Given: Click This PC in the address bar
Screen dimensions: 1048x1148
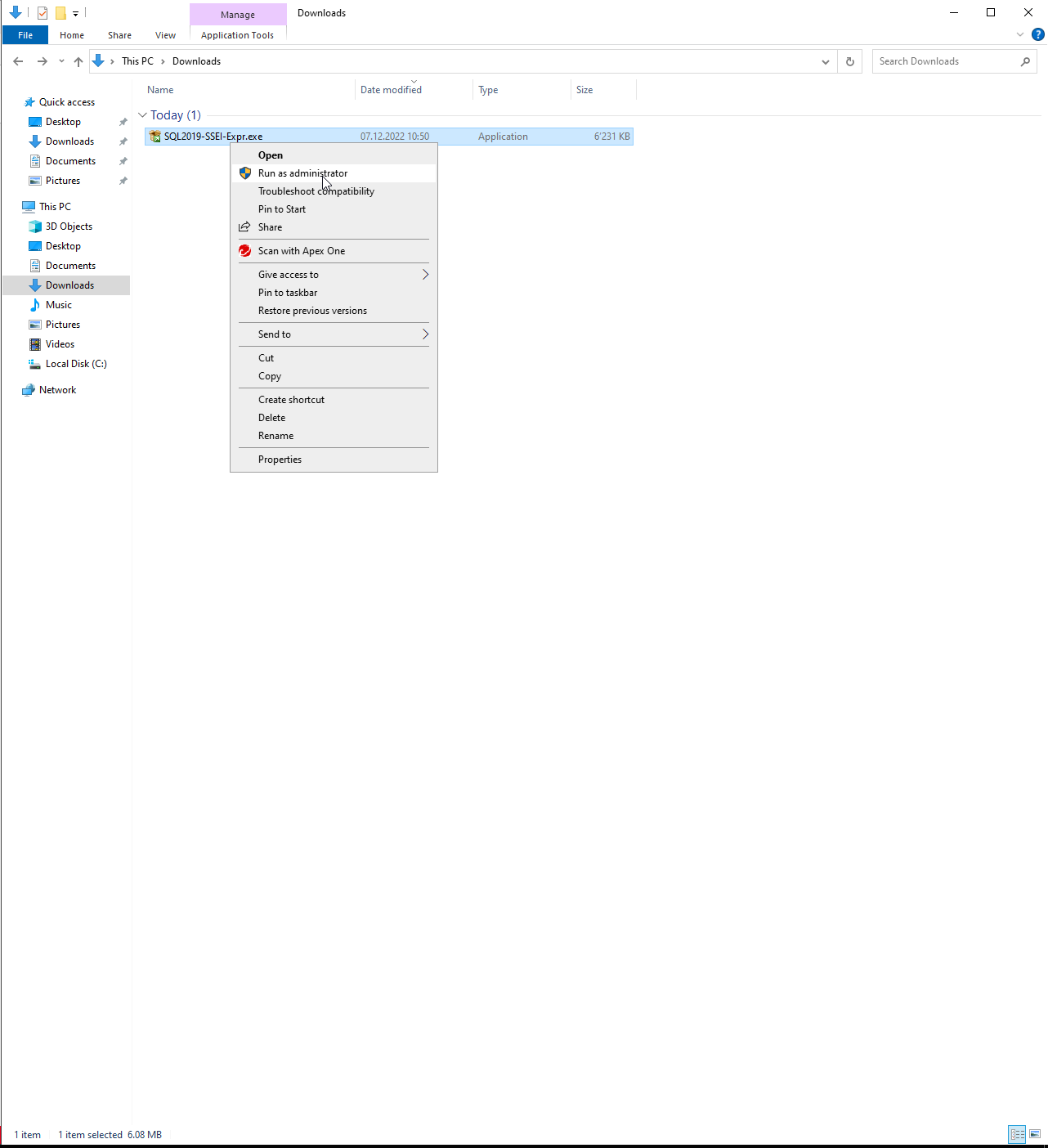Looking at the screenshot, I should [137, 61].
